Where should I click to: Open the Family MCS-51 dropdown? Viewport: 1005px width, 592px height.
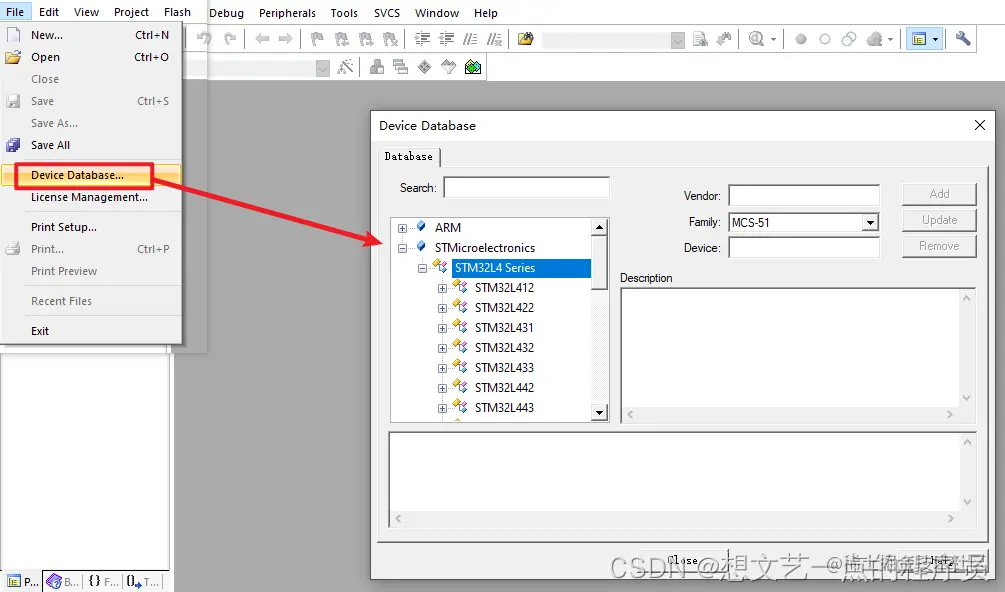pos(870,223)
